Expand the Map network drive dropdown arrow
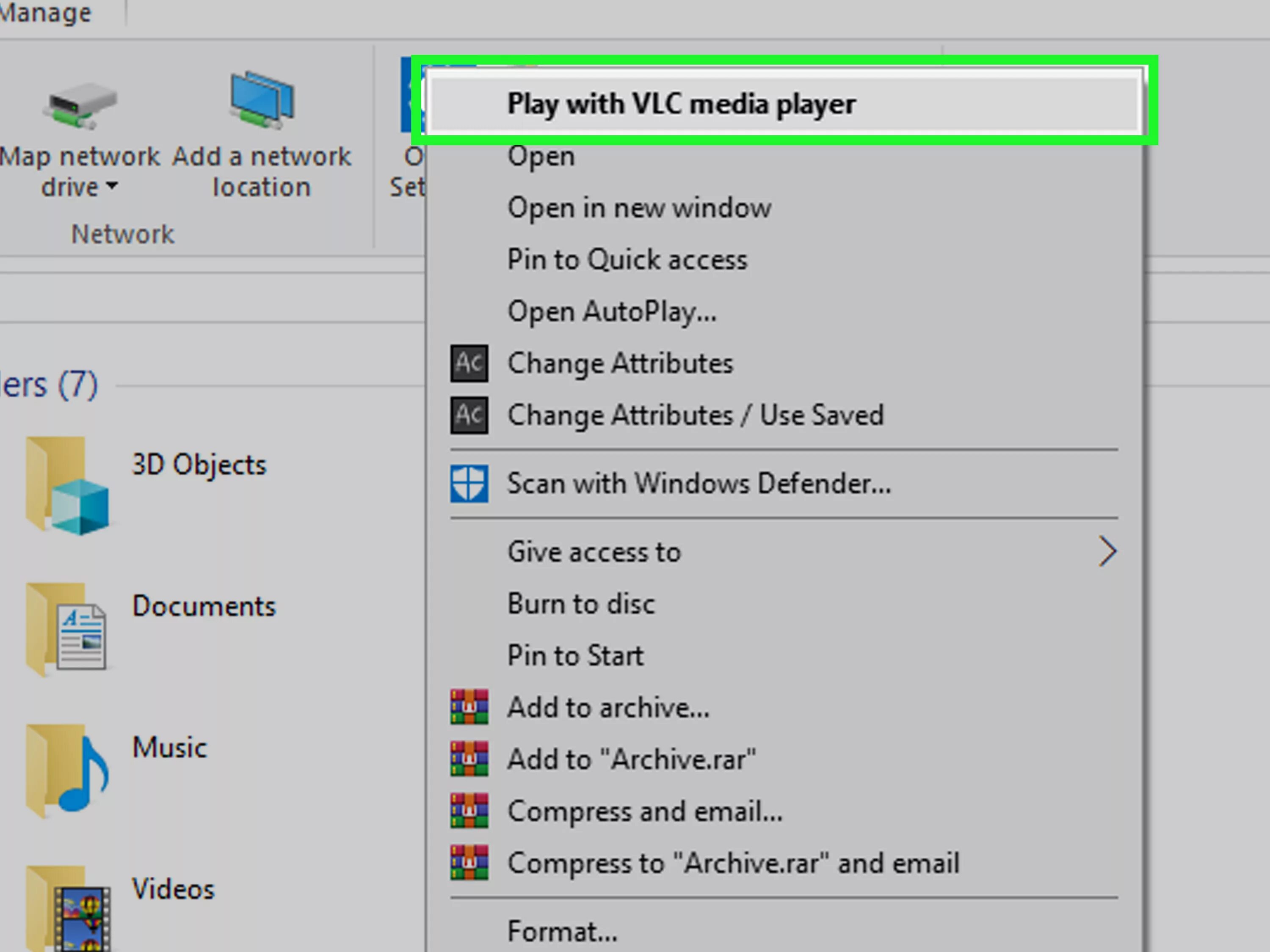 (x=113, y=186)
